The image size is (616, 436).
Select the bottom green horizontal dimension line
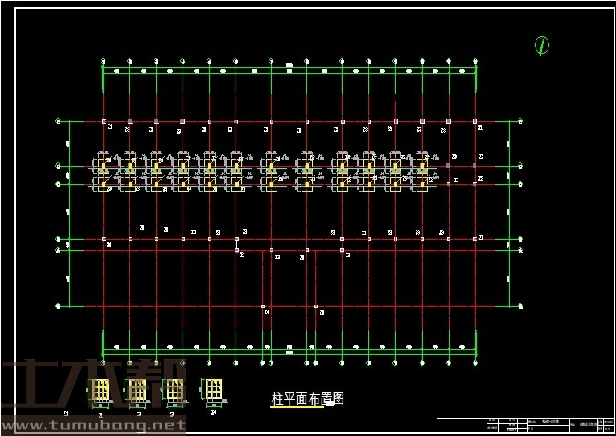(289, 349)
